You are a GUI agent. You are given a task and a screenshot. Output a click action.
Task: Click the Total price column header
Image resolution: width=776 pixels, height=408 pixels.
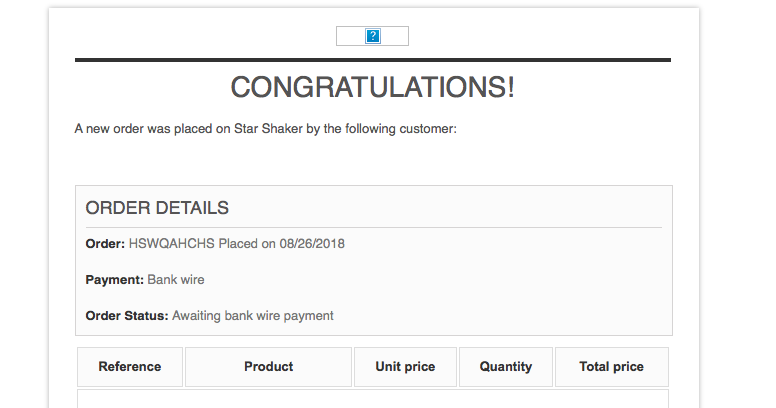click(x=612, y=367)
